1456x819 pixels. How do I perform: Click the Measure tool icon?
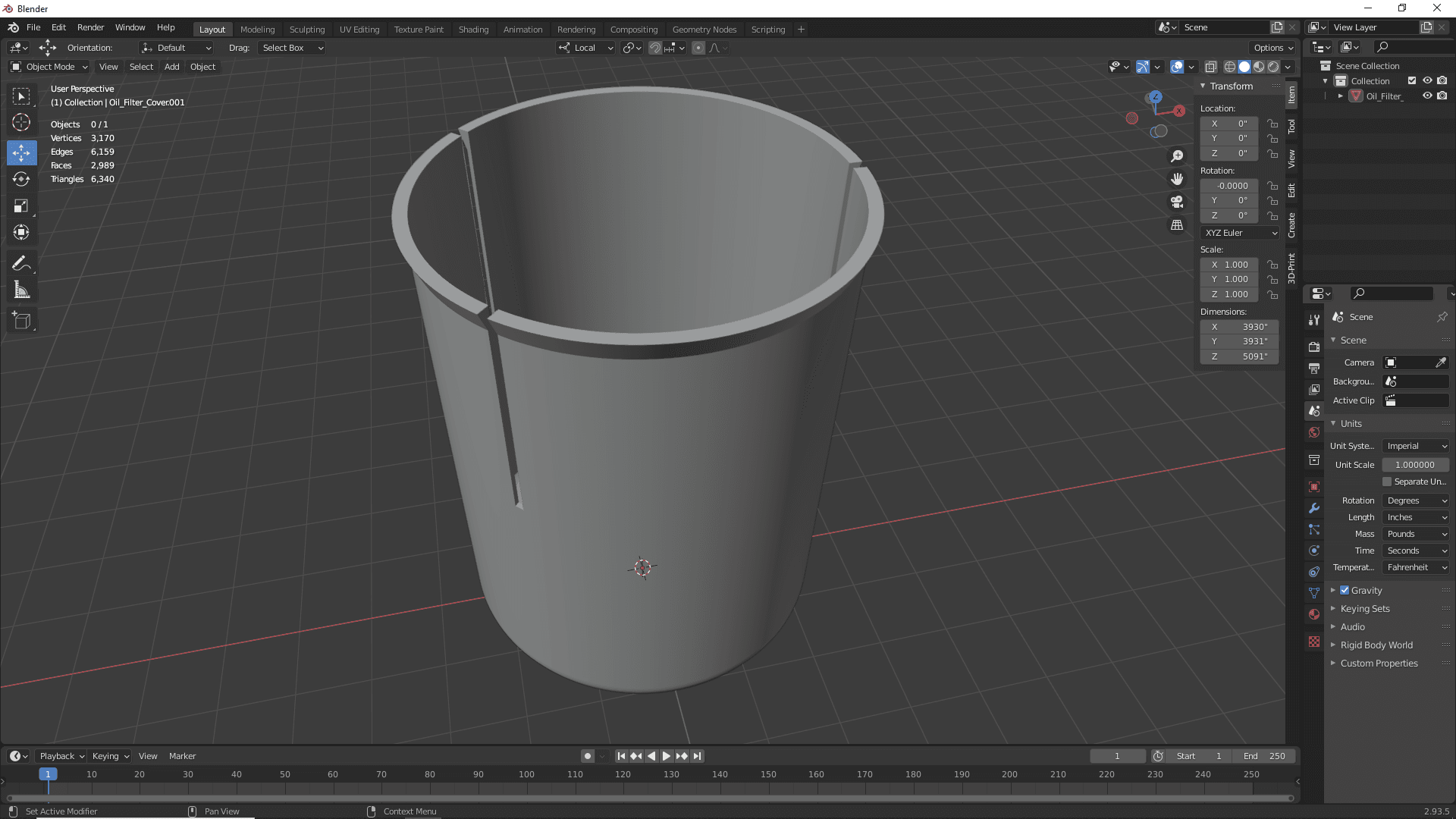22,290
